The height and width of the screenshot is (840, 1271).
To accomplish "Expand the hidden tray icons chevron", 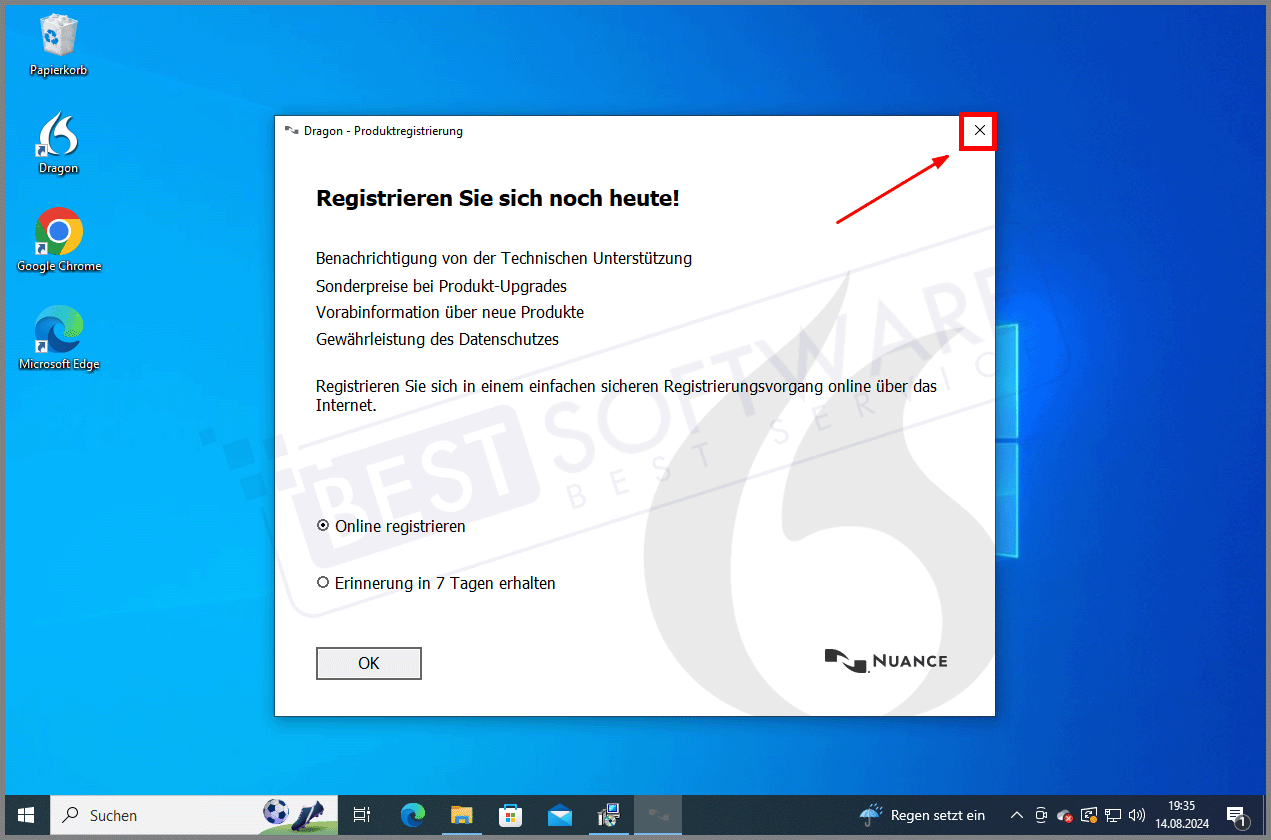I will tap(1016, 815).
